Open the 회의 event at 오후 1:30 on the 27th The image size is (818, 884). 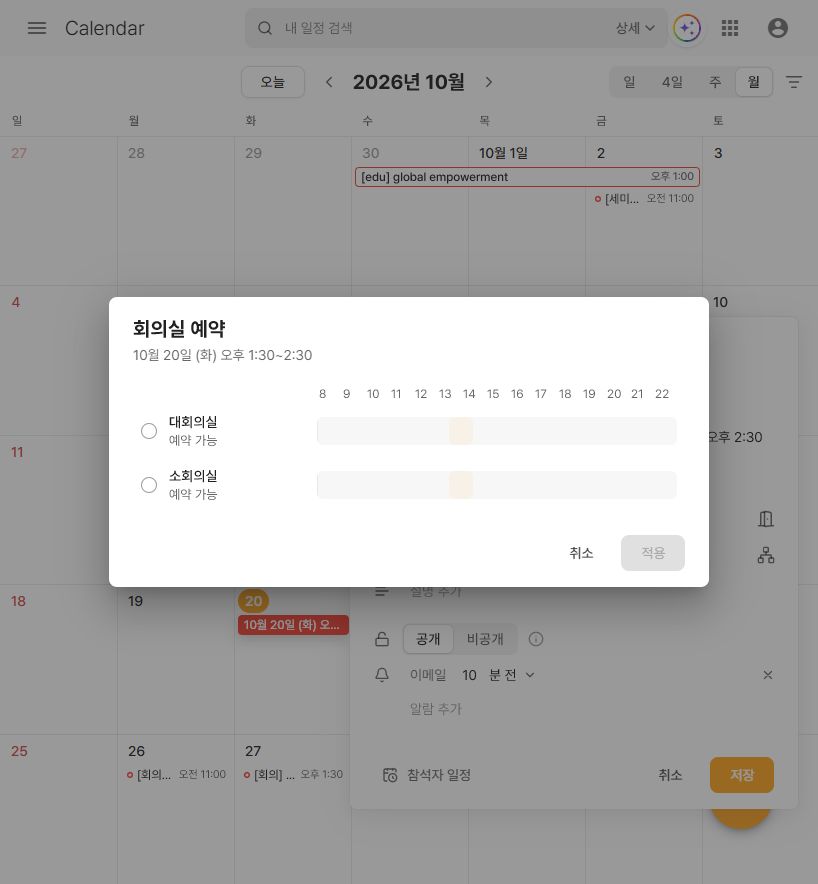point(293,775)
